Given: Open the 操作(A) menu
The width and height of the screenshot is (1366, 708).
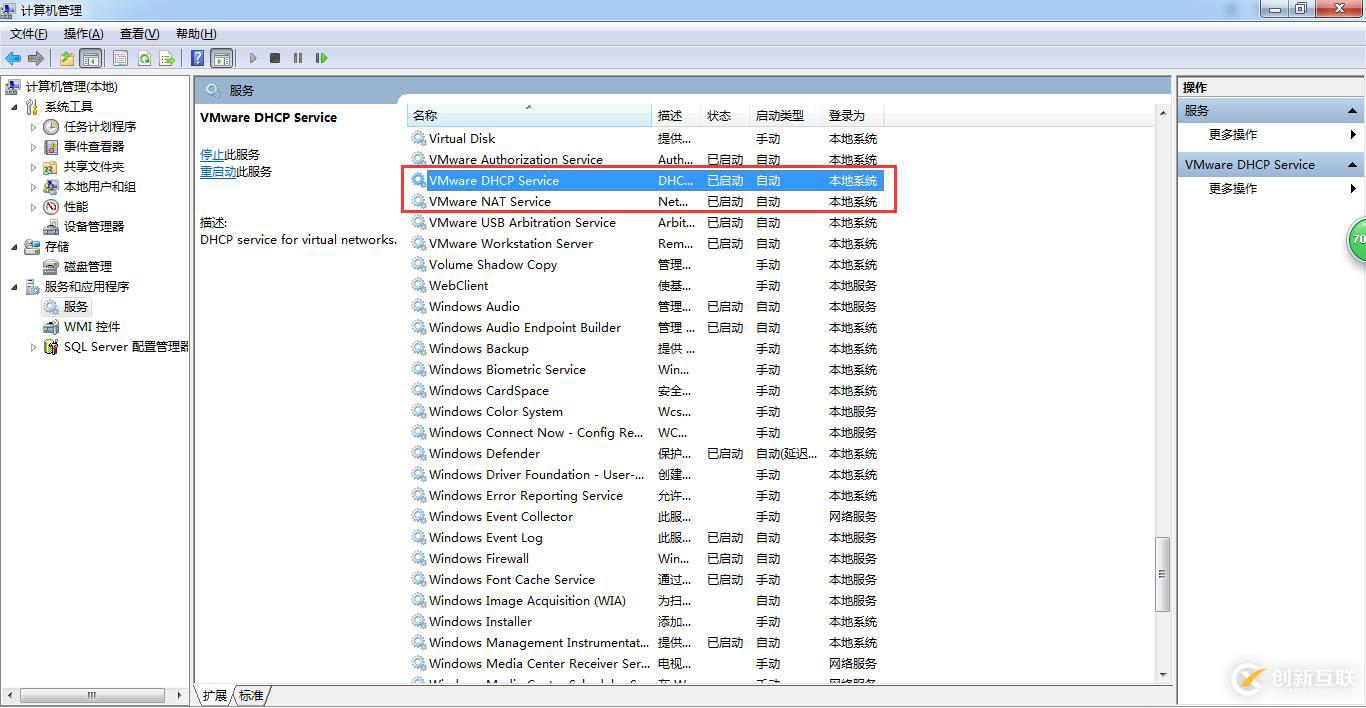Looking at the screenshot, I should point(84,34).
